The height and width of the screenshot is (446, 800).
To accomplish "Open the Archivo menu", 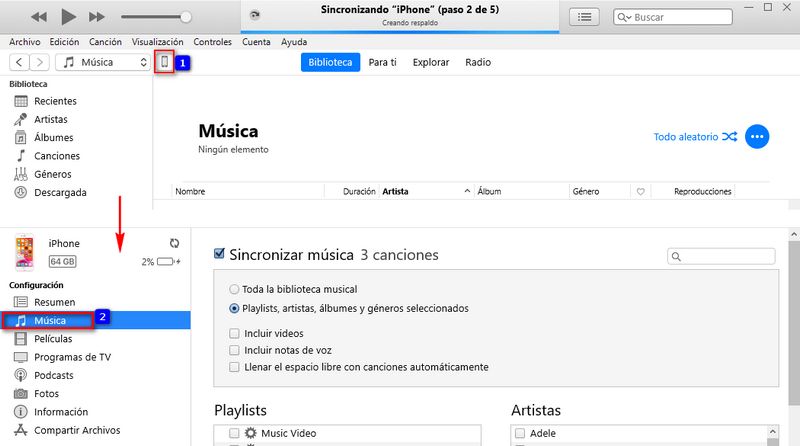I will pos(24,42).
